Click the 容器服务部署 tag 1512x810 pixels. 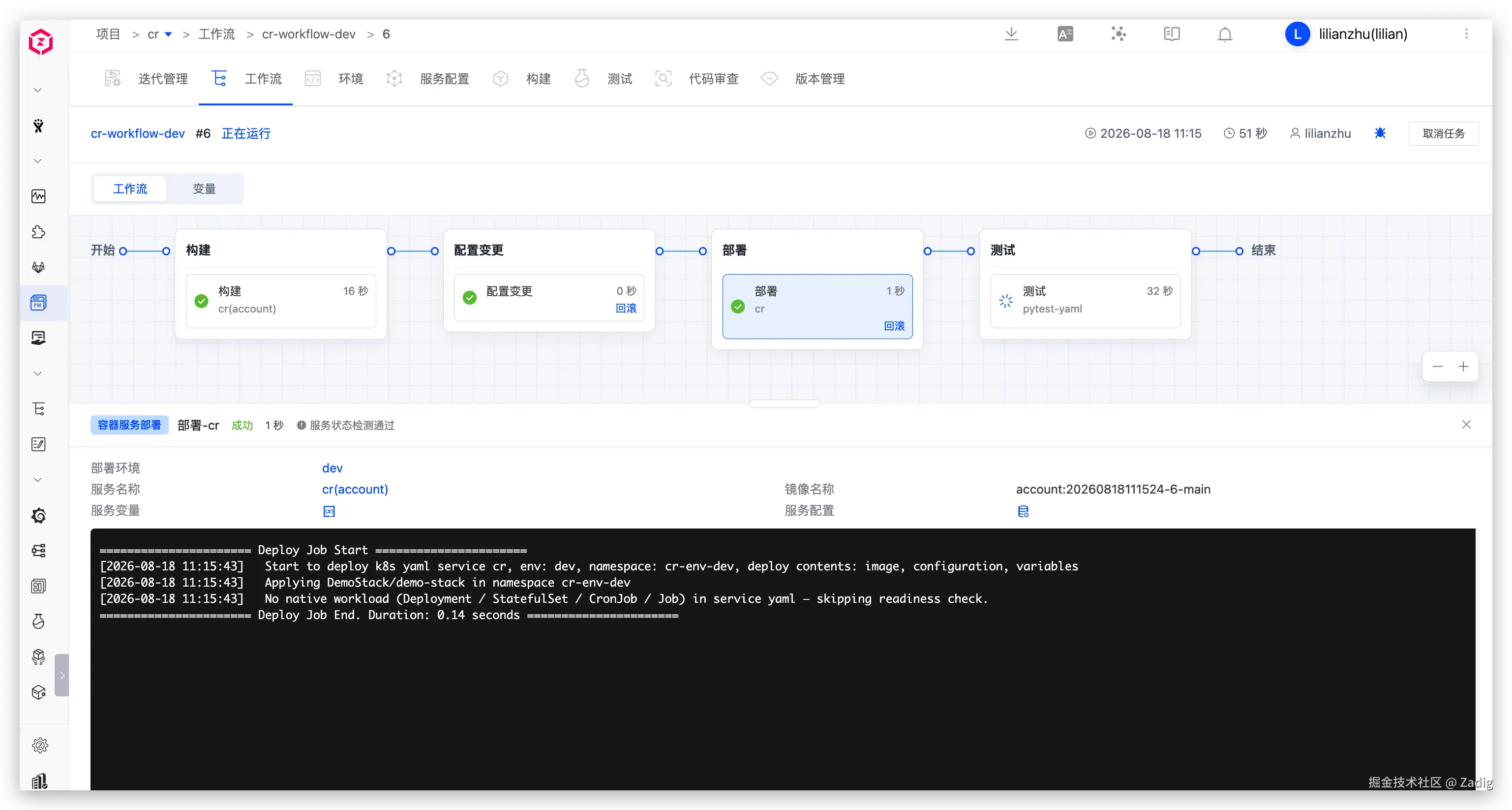click(129, 425)
